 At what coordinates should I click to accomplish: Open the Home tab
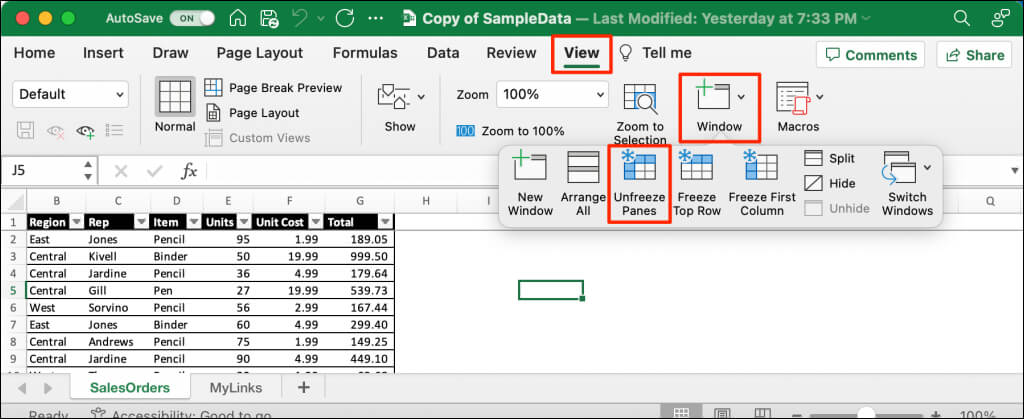[x=35, y=53]
